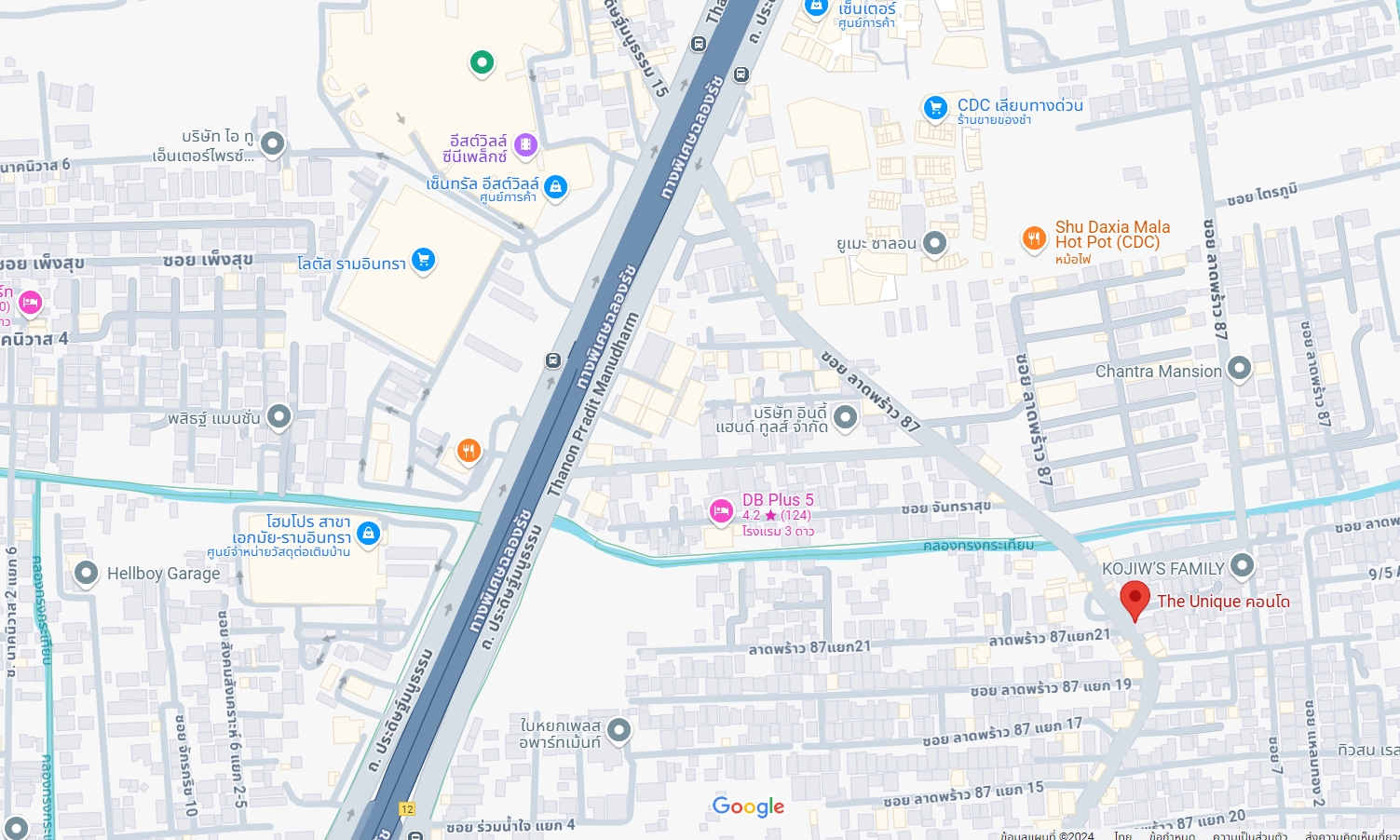Open the Yume Salon place marker
Viewport: 1400px width, 840px height.
(x=934, y=244)
